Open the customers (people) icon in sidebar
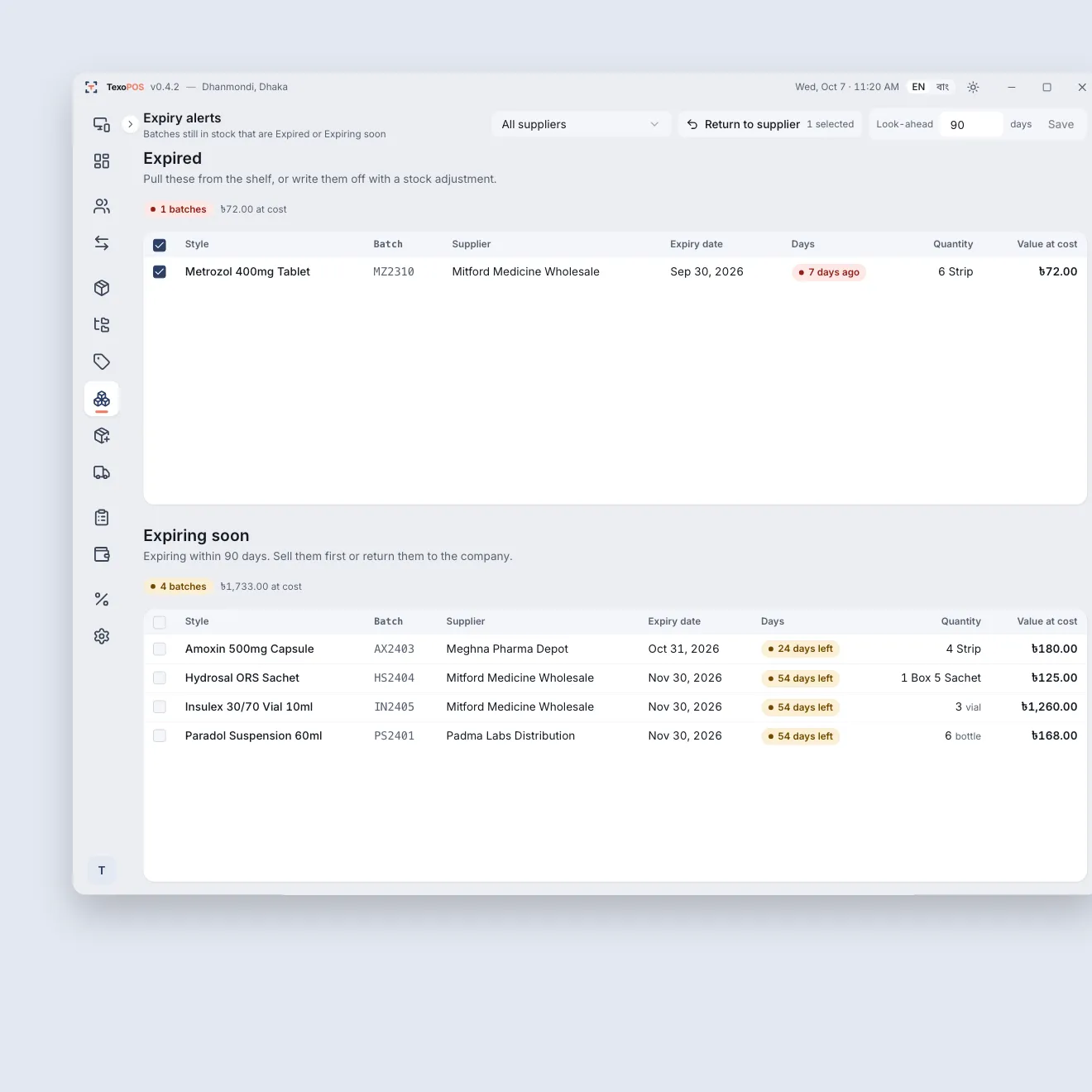 [x=102, y=206]
